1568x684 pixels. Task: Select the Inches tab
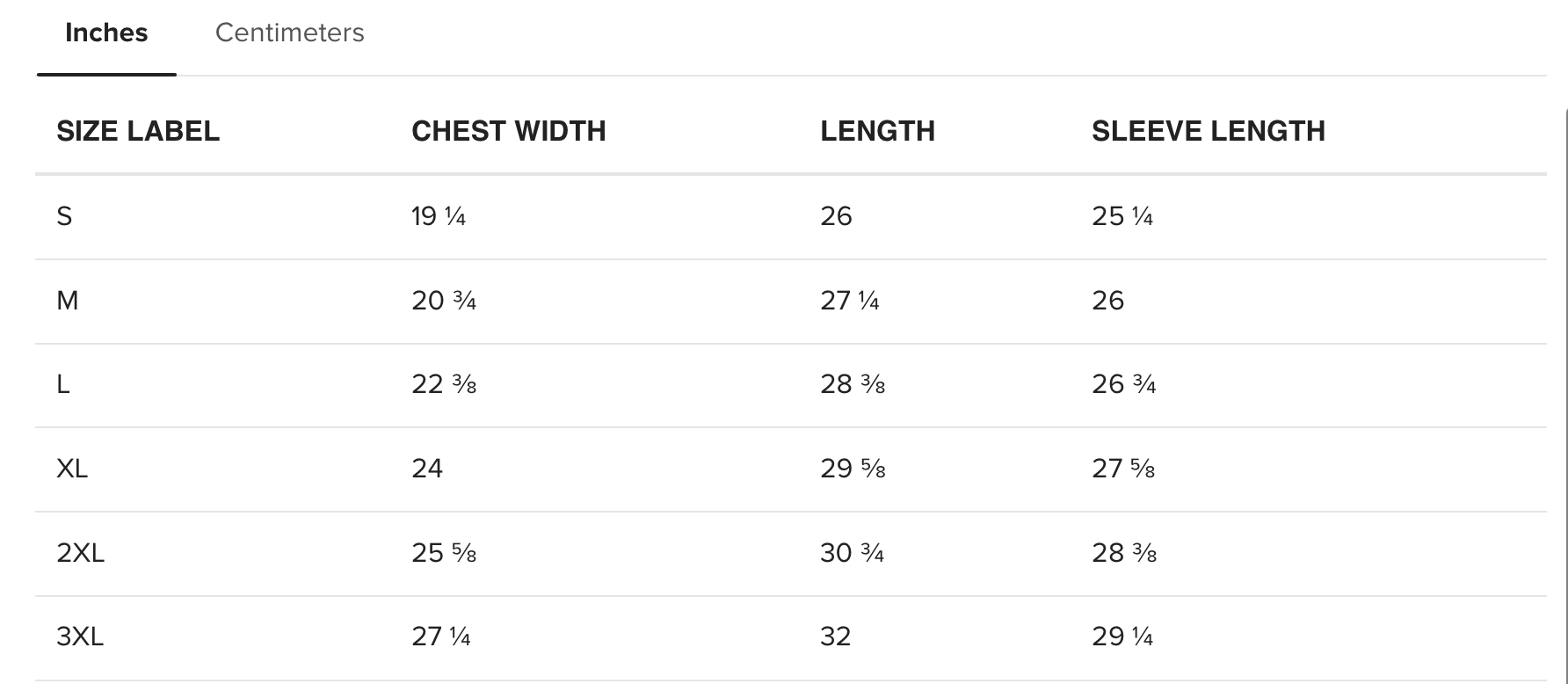pyautogui.click(x=106, y=33)
